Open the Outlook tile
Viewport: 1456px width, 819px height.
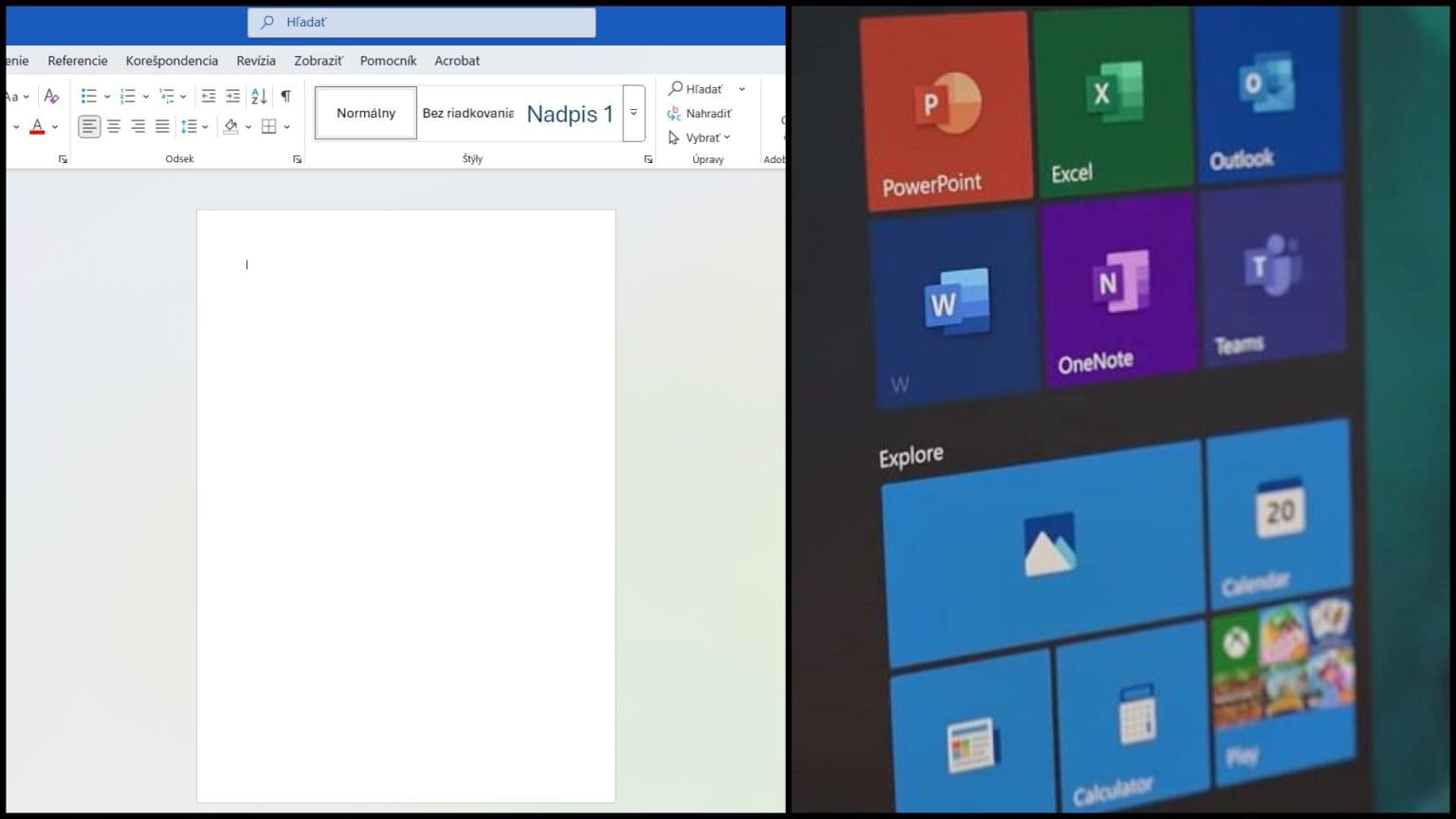pyautogui.click(x=1268, y=92)
